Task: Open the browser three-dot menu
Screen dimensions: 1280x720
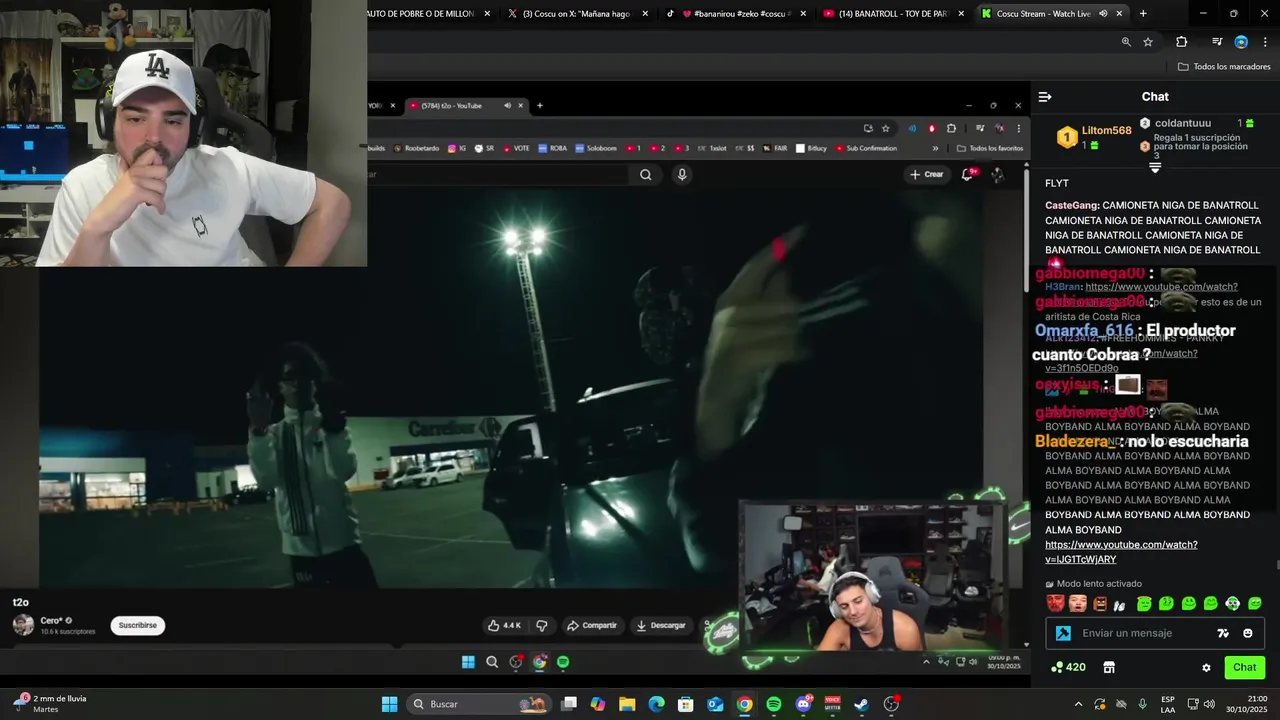Action: click(x=1265, y=42)
